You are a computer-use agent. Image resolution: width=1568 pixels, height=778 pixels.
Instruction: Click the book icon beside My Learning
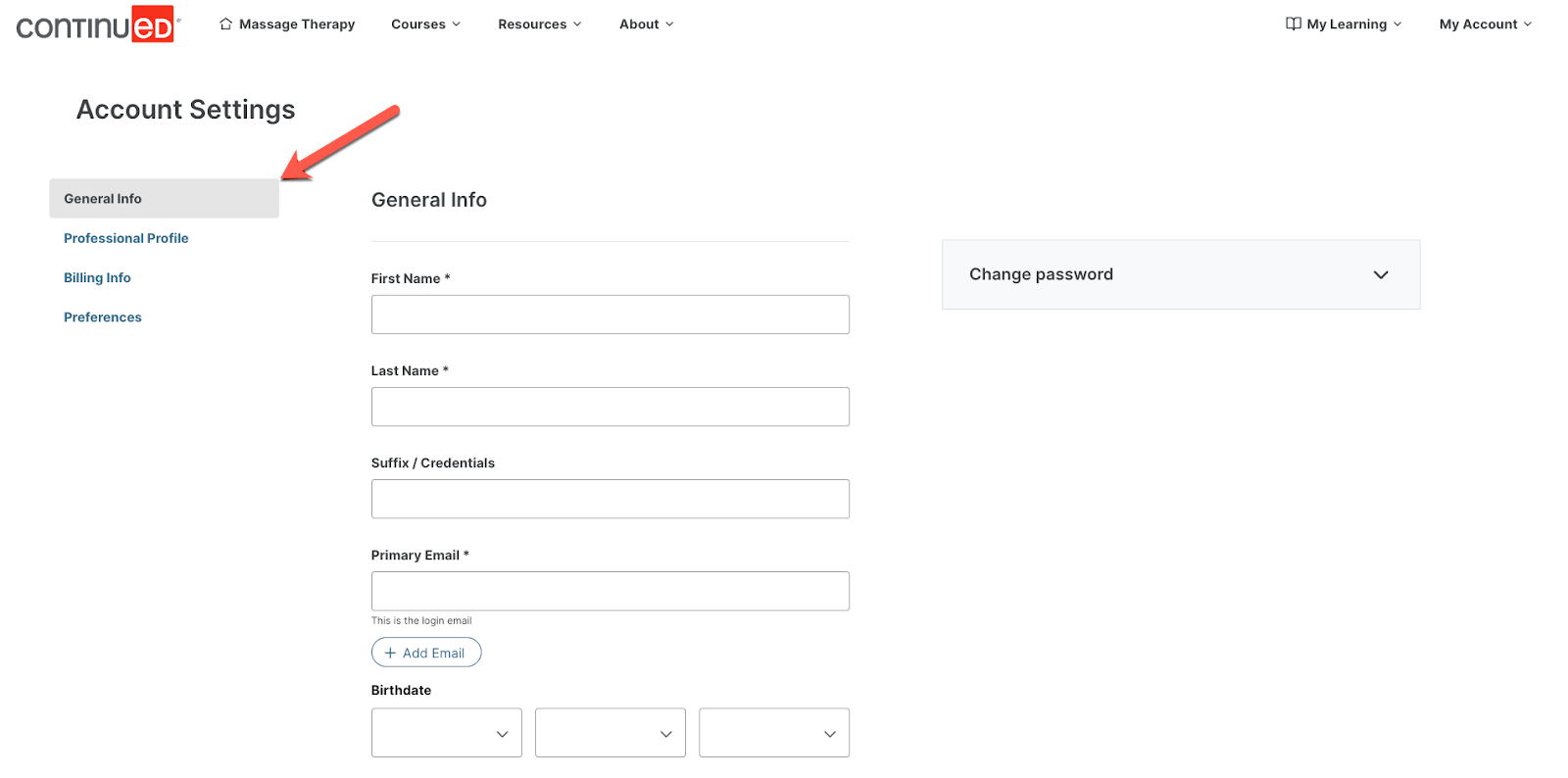(1293, 24)
